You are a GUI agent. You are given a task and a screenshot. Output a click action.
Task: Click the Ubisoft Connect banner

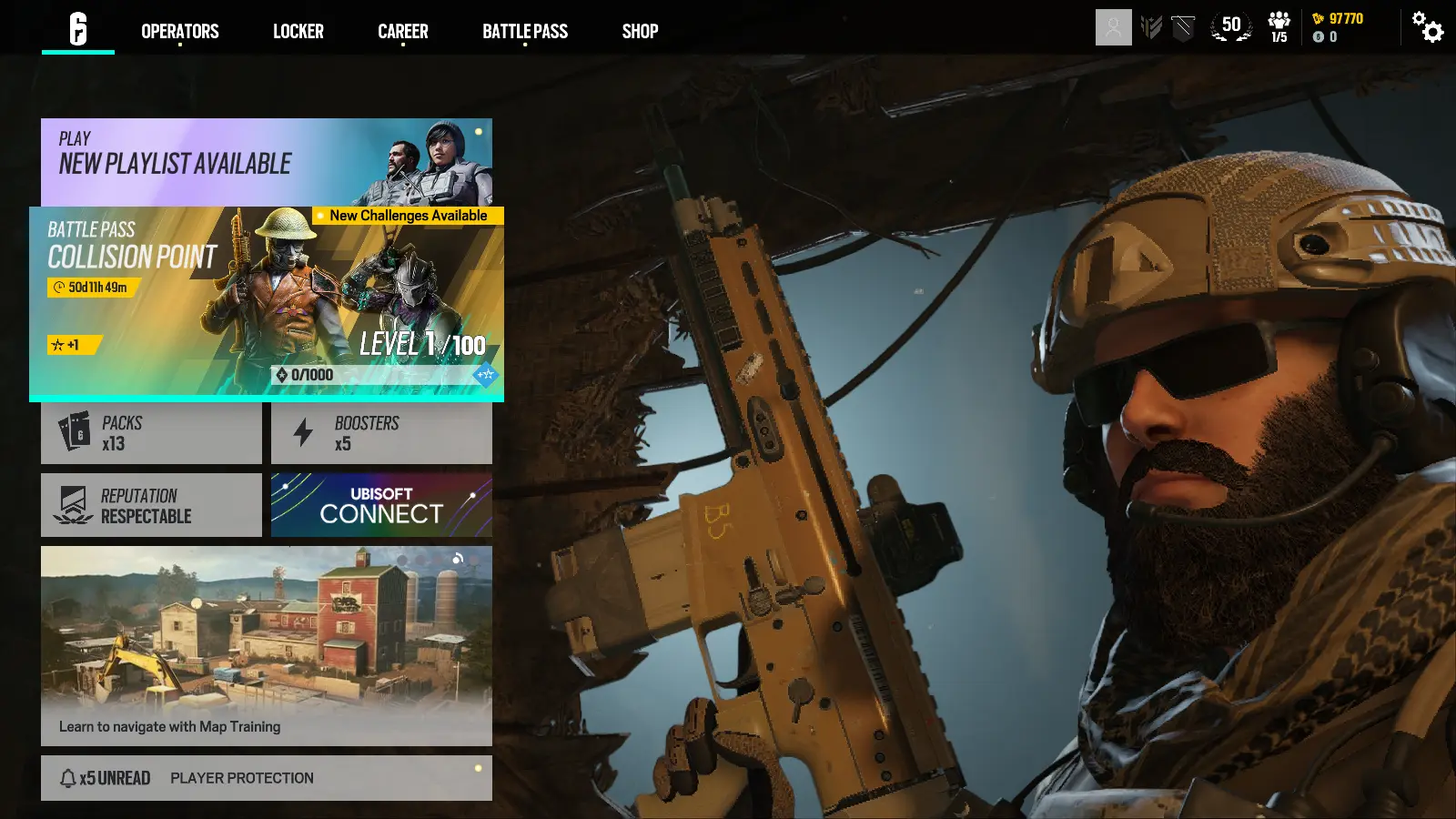point(380,504)
